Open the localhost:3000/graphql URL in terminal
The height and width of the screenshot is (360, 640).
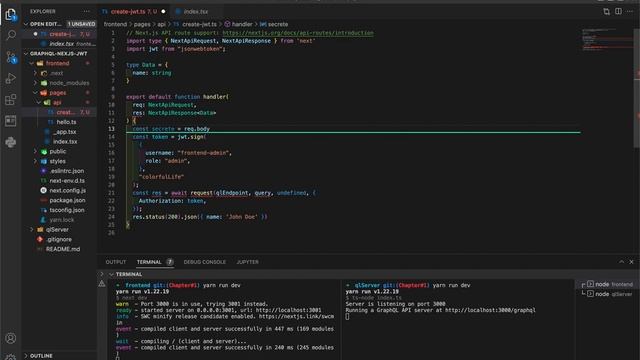(490, 310)
